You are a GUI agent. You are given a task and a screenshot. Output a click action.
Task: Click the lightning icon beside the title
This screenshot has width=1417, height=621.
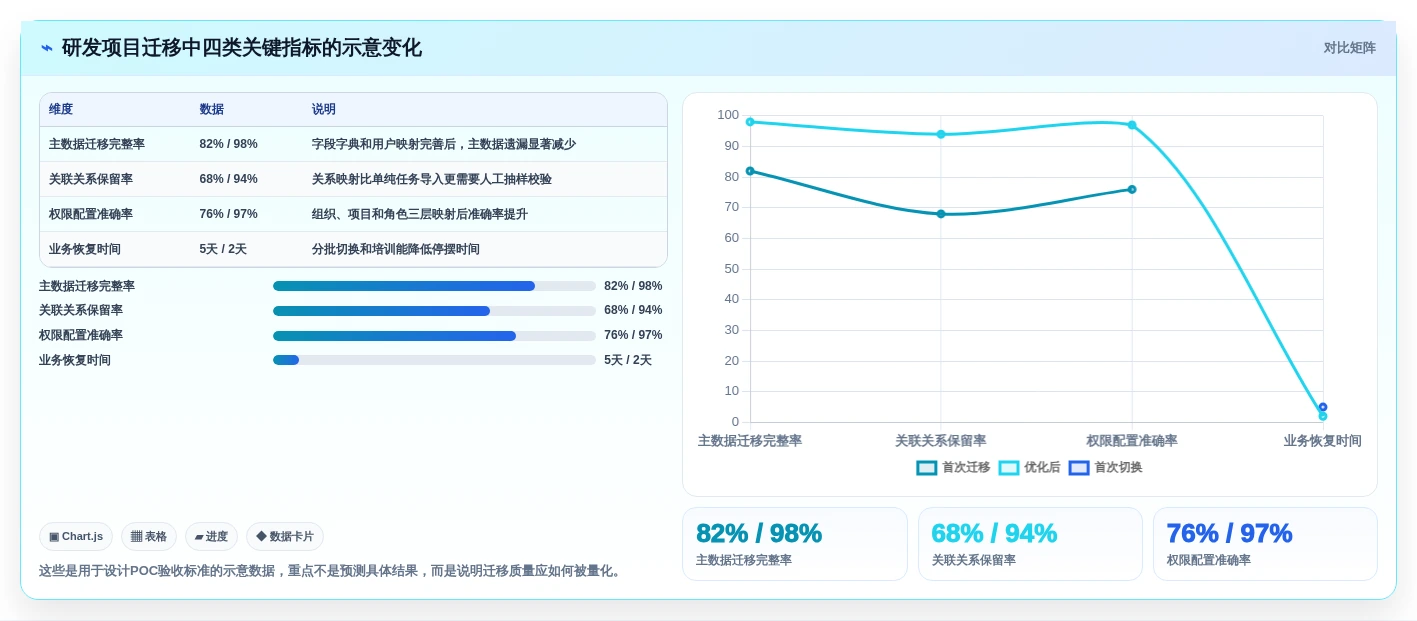[47, 48]
